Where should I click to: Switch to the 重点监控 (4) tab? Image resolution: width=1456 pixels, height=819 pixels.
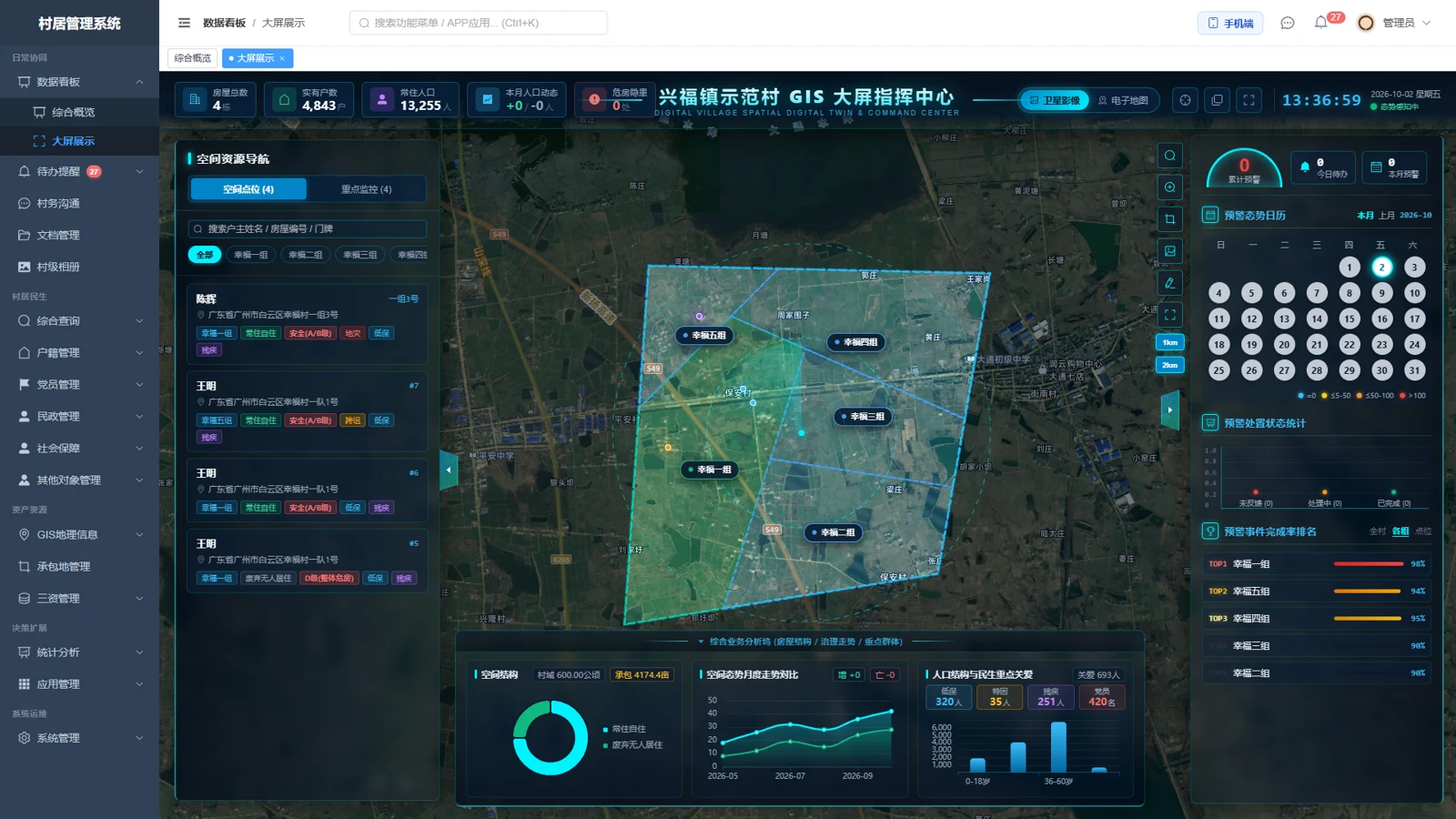pos(366,189)
